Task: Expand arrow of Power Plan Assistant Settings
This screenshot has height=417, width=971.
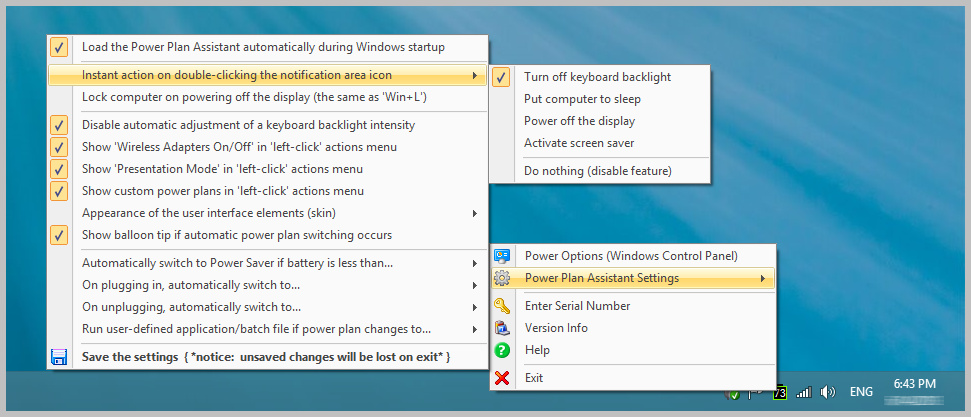Action: (x=763, y=278)
